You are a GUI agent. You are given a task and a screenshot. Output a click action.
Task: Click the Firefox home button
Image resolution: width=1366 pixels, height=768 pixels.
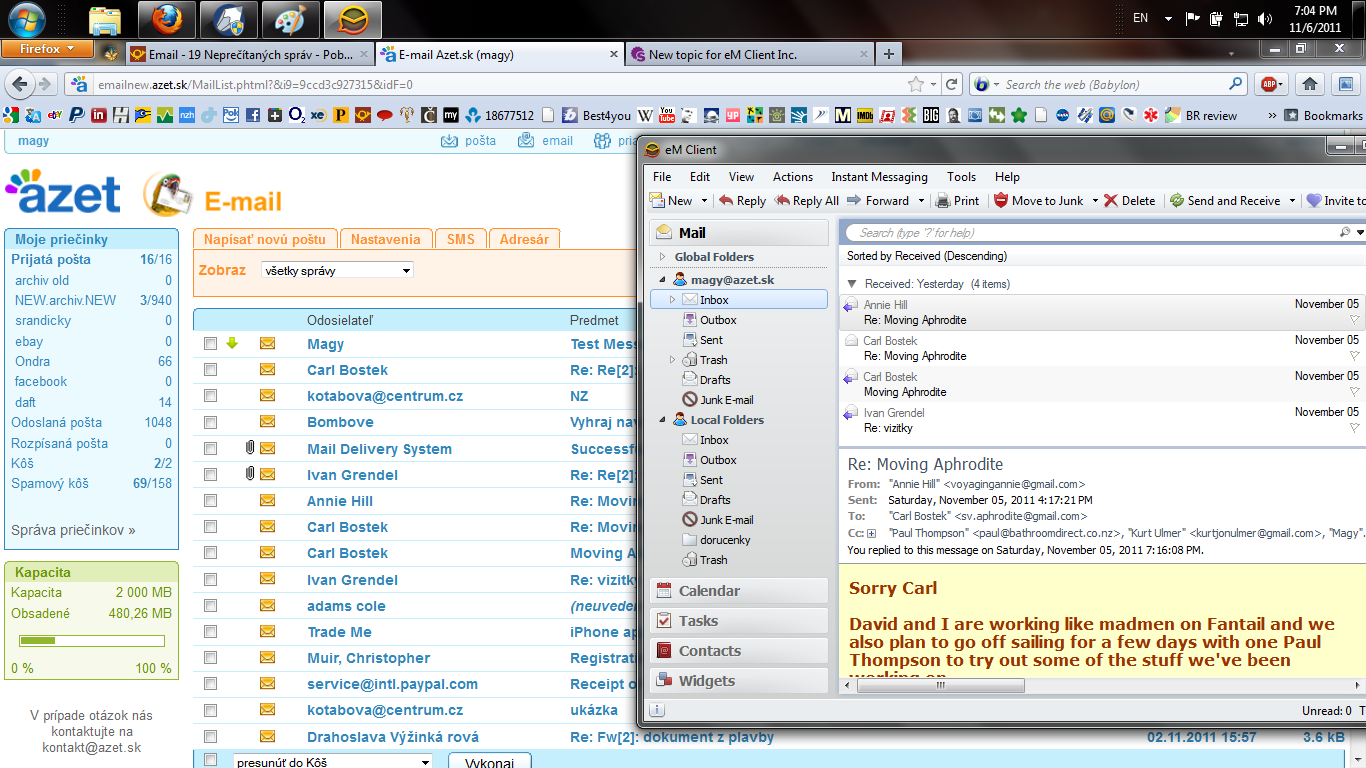pyautogui.click(x=1309, y=84)
